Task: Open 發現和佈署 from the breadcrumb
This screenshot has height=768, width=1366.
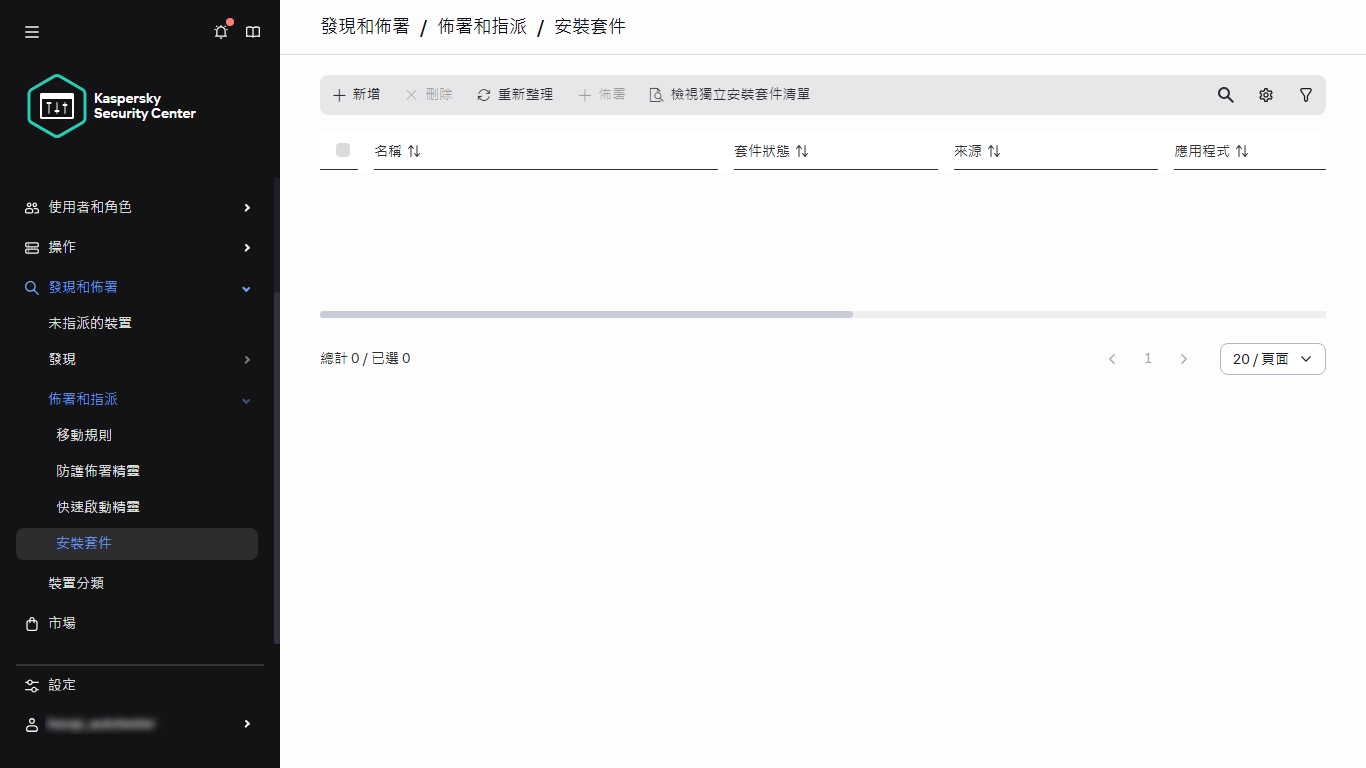Action: click(x=365, y=26)
